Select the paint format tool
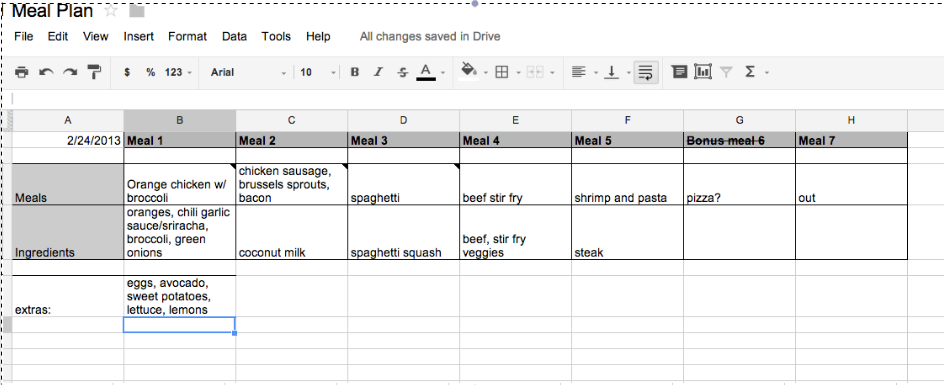 pyautogui.click(x=95, y=72)
